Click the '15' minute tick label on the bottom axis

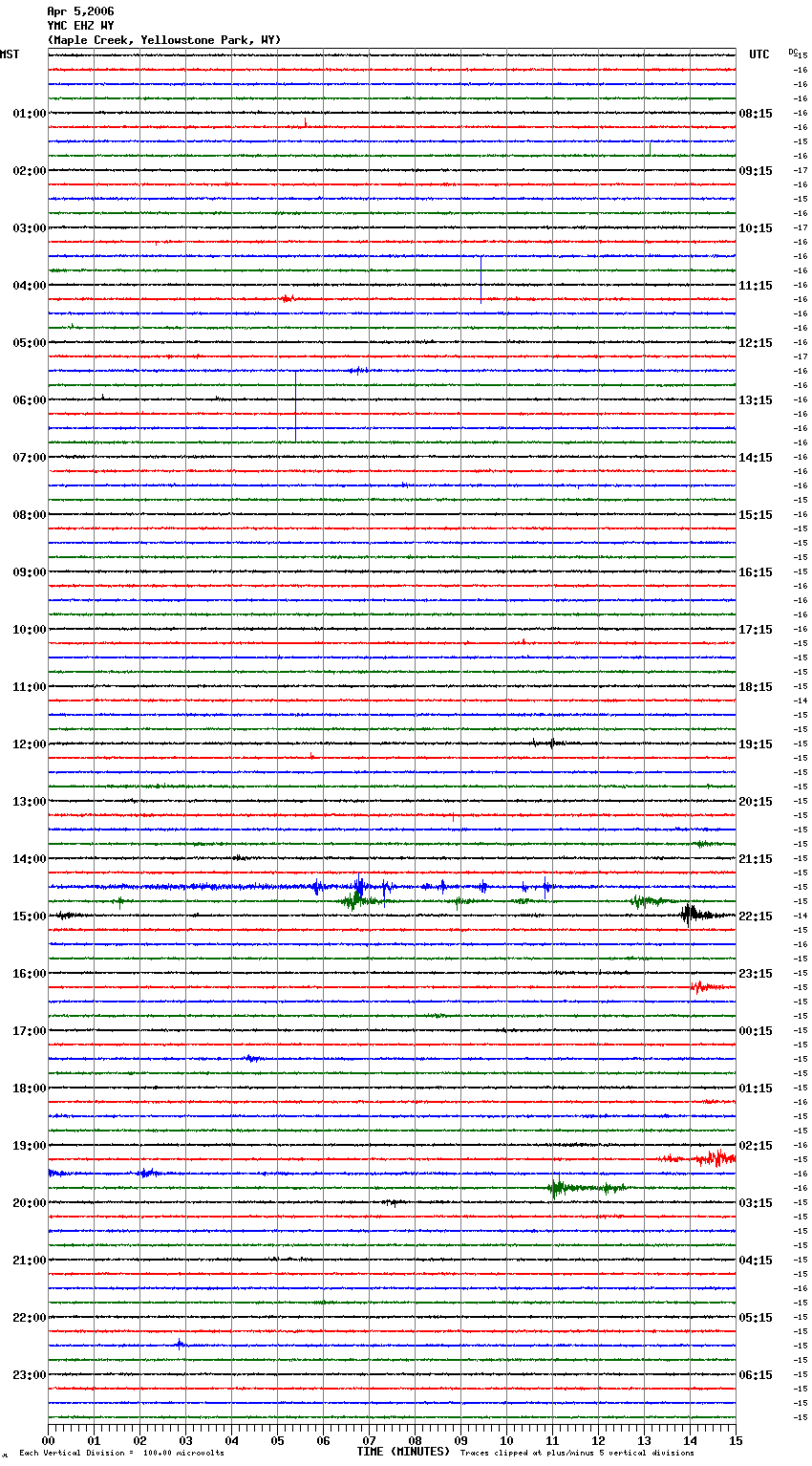(736, 1440)
